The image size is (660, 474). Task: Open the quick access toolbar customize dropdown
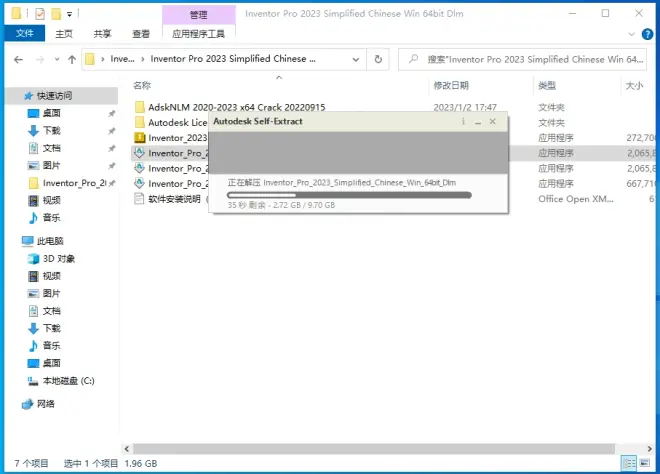tap(69, 14)
